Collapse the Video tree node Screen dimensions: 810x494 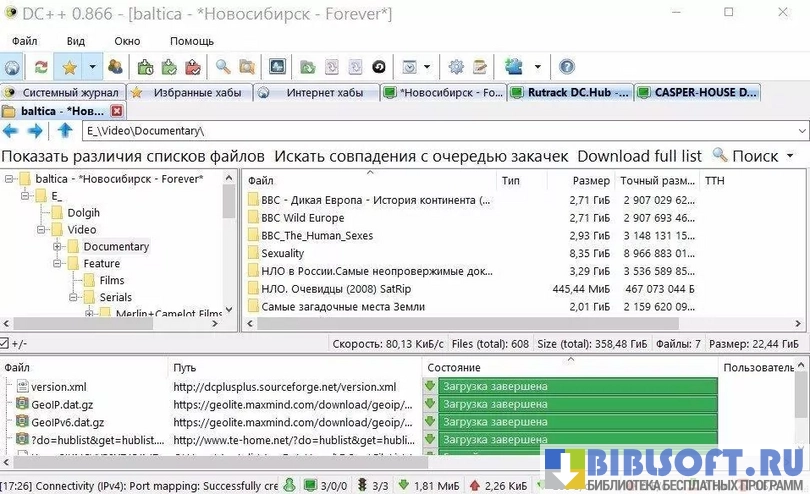tap(42, 230)
